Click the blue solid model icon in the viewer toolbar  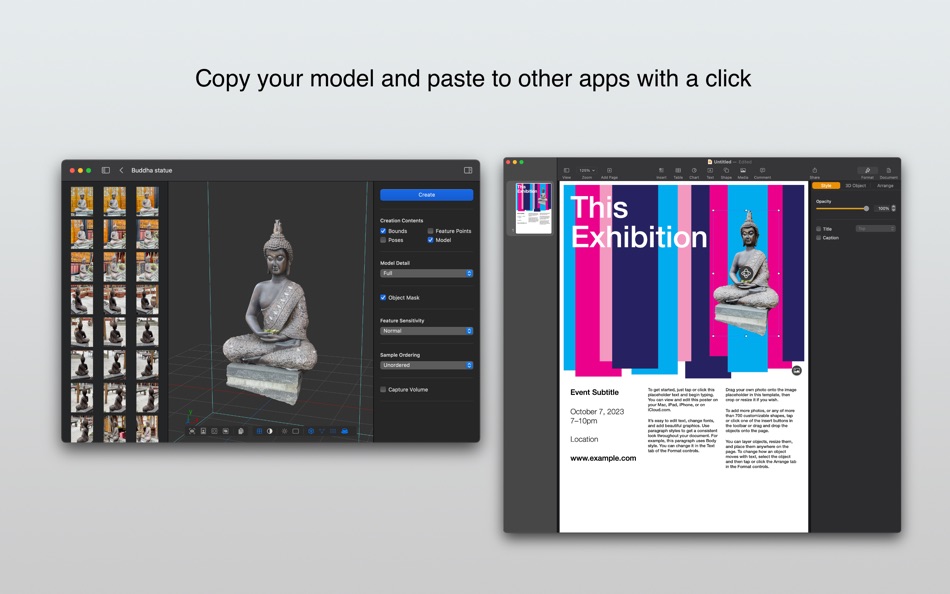[345, 431]
